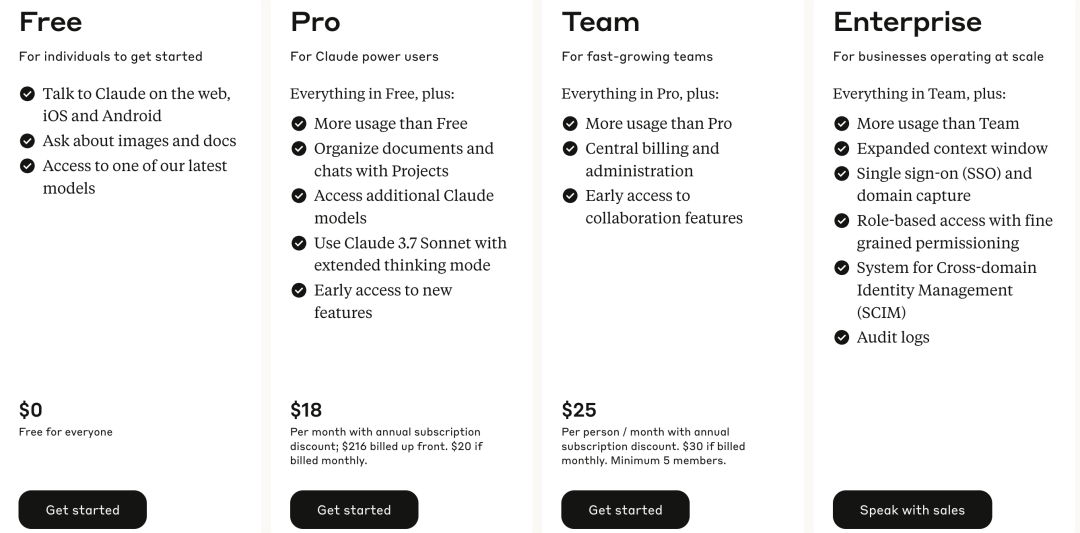This screenshot has width=1080, height=533.
Task: Click the checkmark beside 'Single sign-on (SSO)'
Action: [841, 174]
